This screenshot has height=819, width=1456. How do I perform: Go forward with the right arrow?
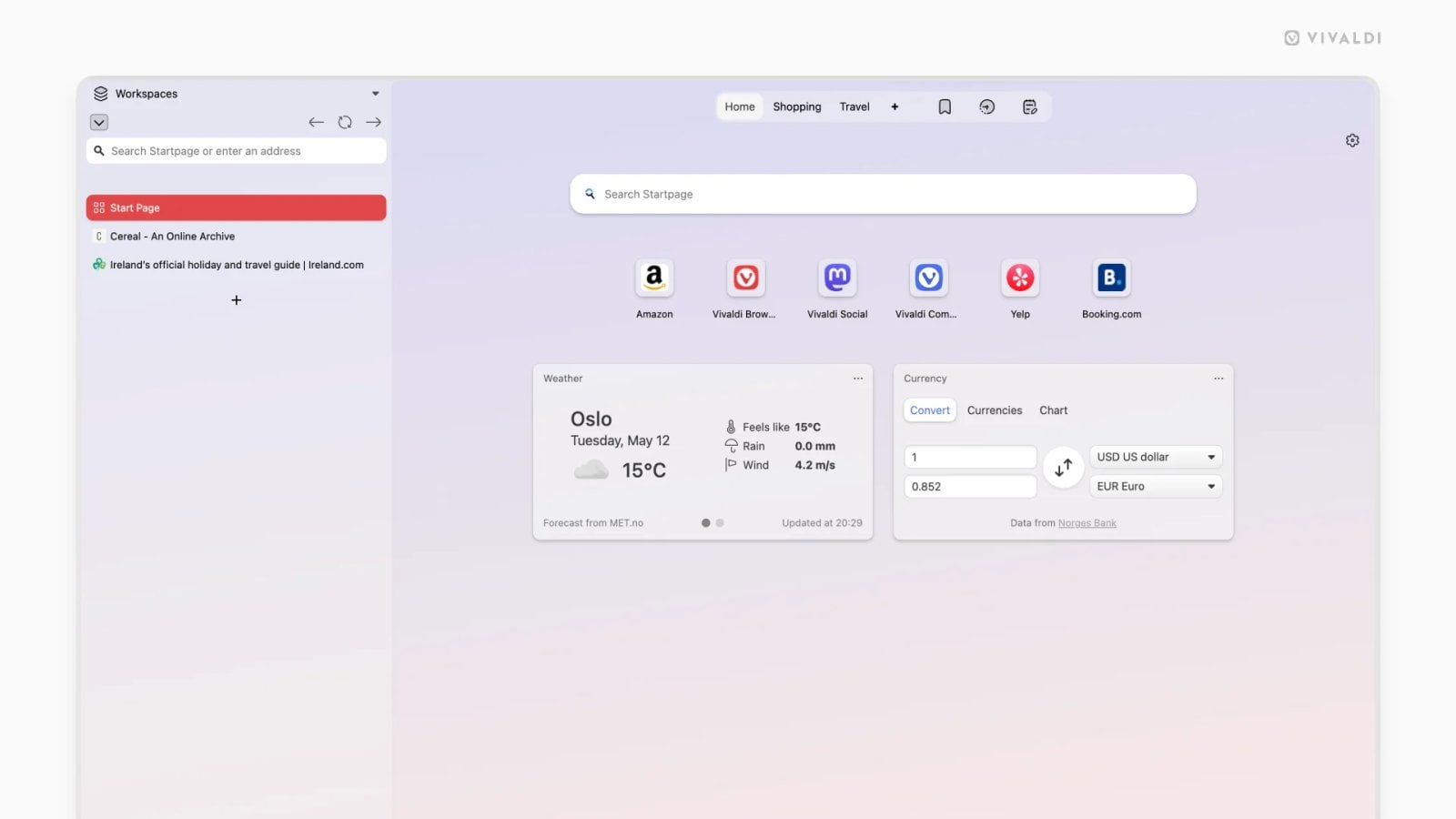(x=373, y=122)
